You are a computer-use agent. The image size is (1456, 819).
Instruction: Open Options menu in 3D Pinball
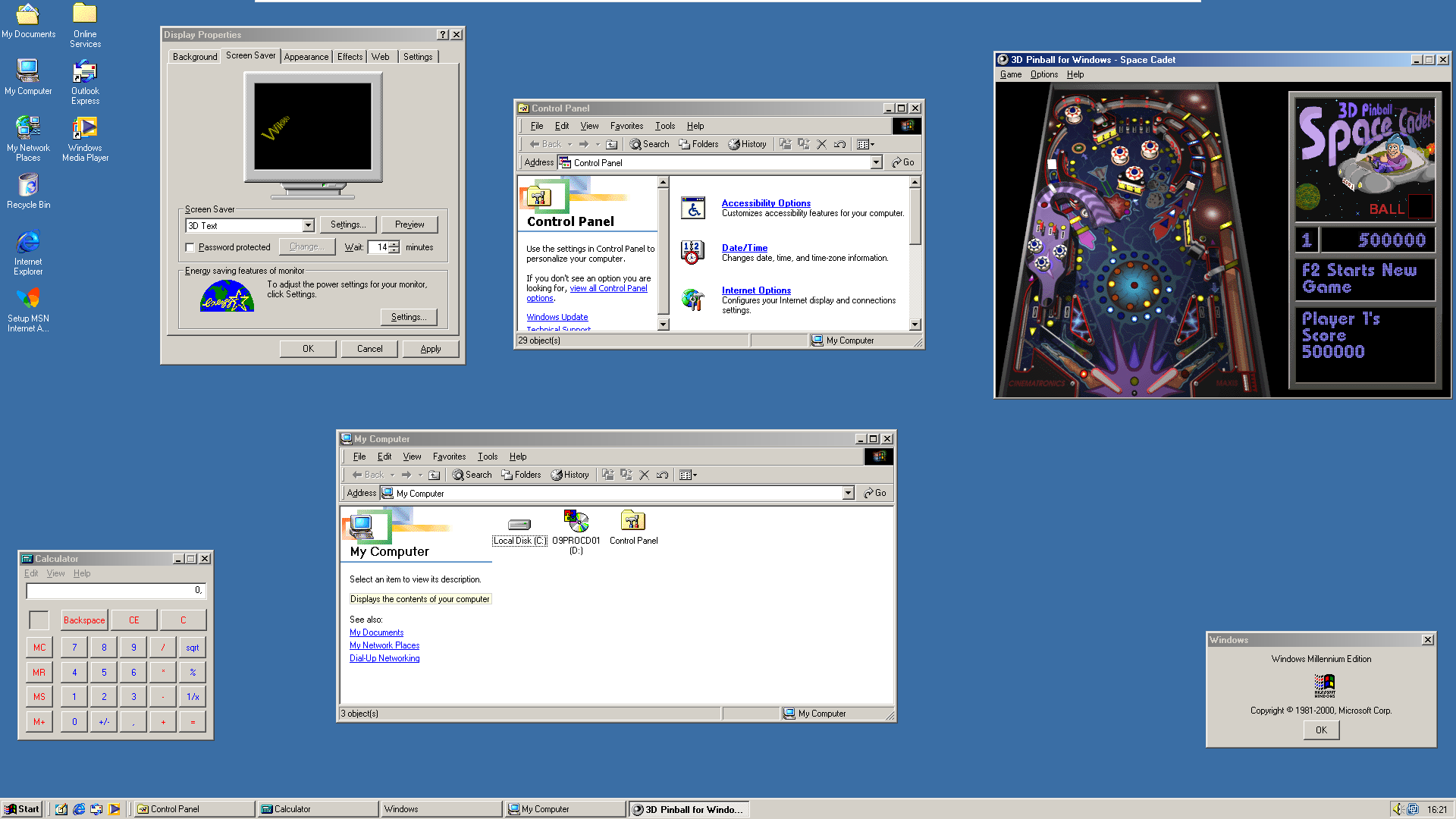[1043, 74]
